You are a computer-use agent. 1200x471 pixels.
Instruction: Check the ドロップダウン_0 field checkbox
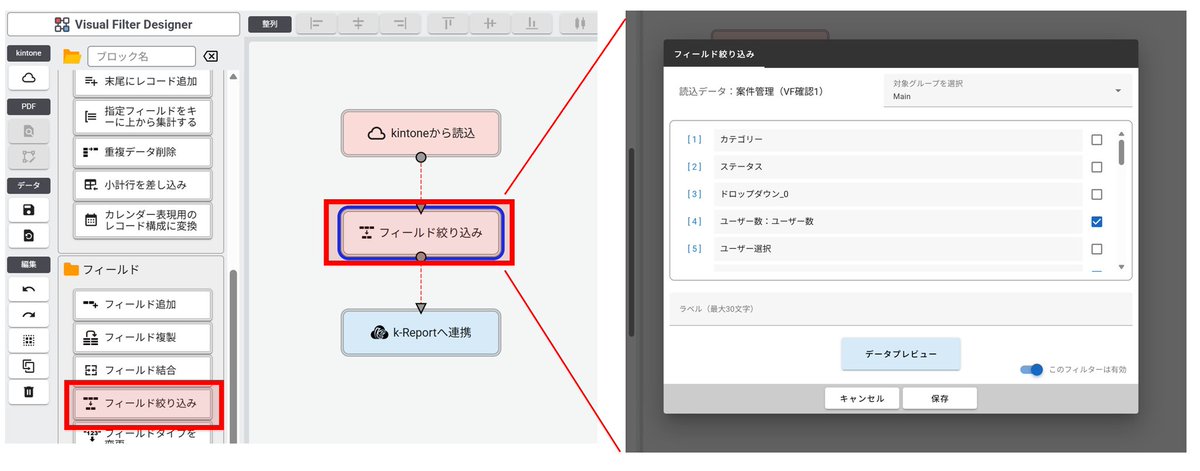click(1097, 194)
